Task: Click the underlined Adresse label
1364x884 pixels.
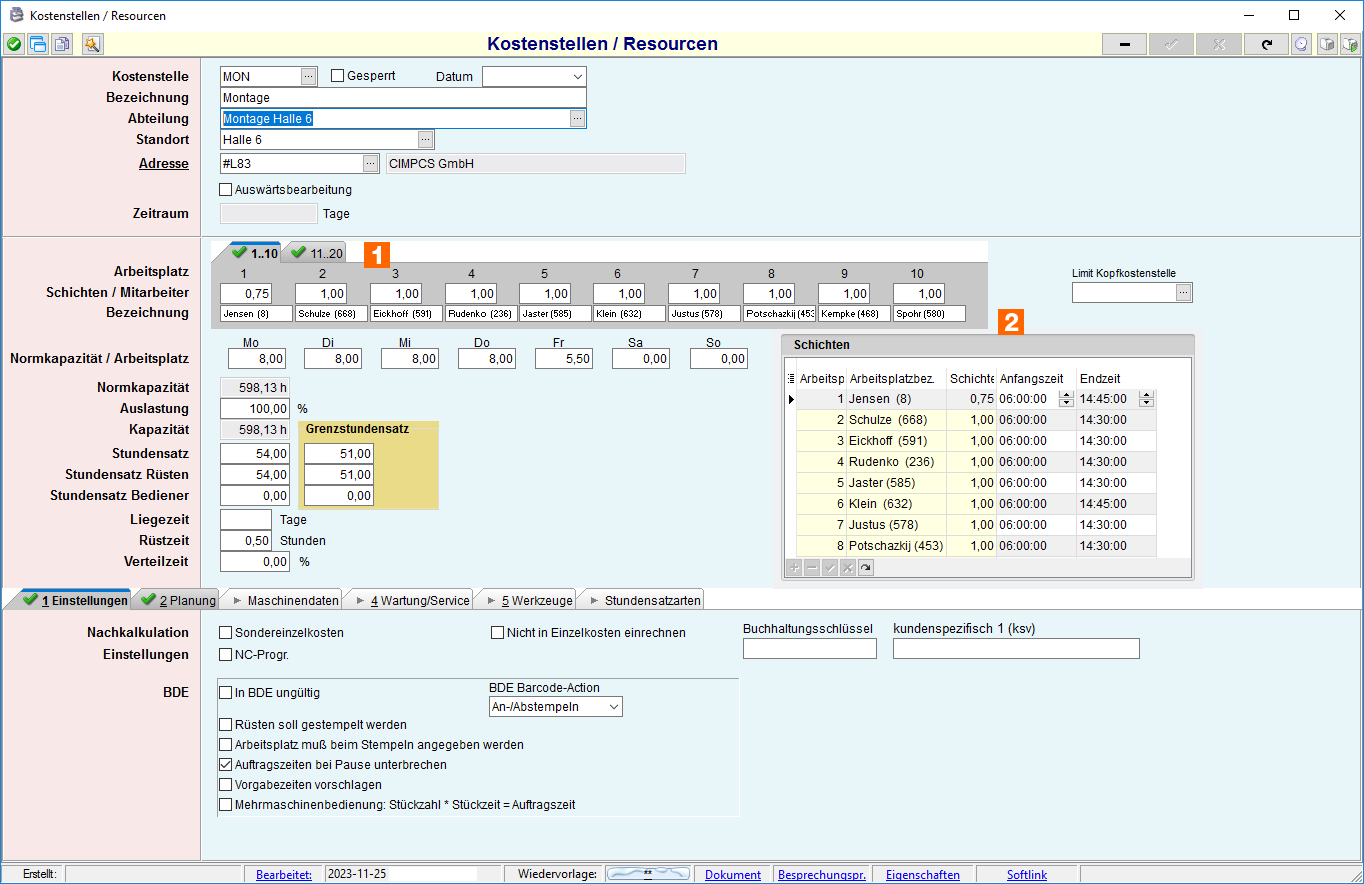Action: tap(164, 163)
